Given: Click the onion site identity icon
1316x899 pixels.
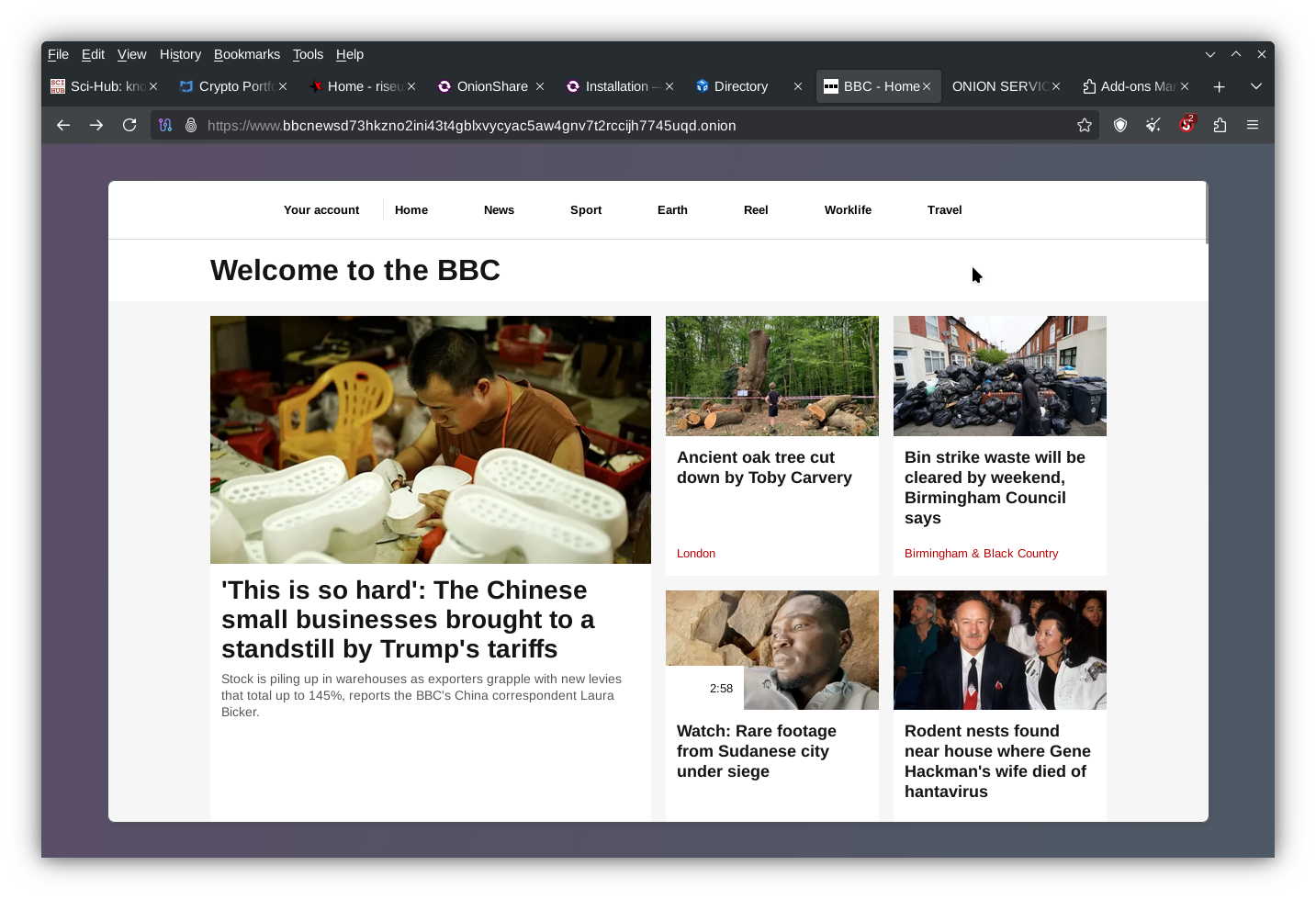Looking at the screenshot, I should pyautogui.click(x=191, y=125).
